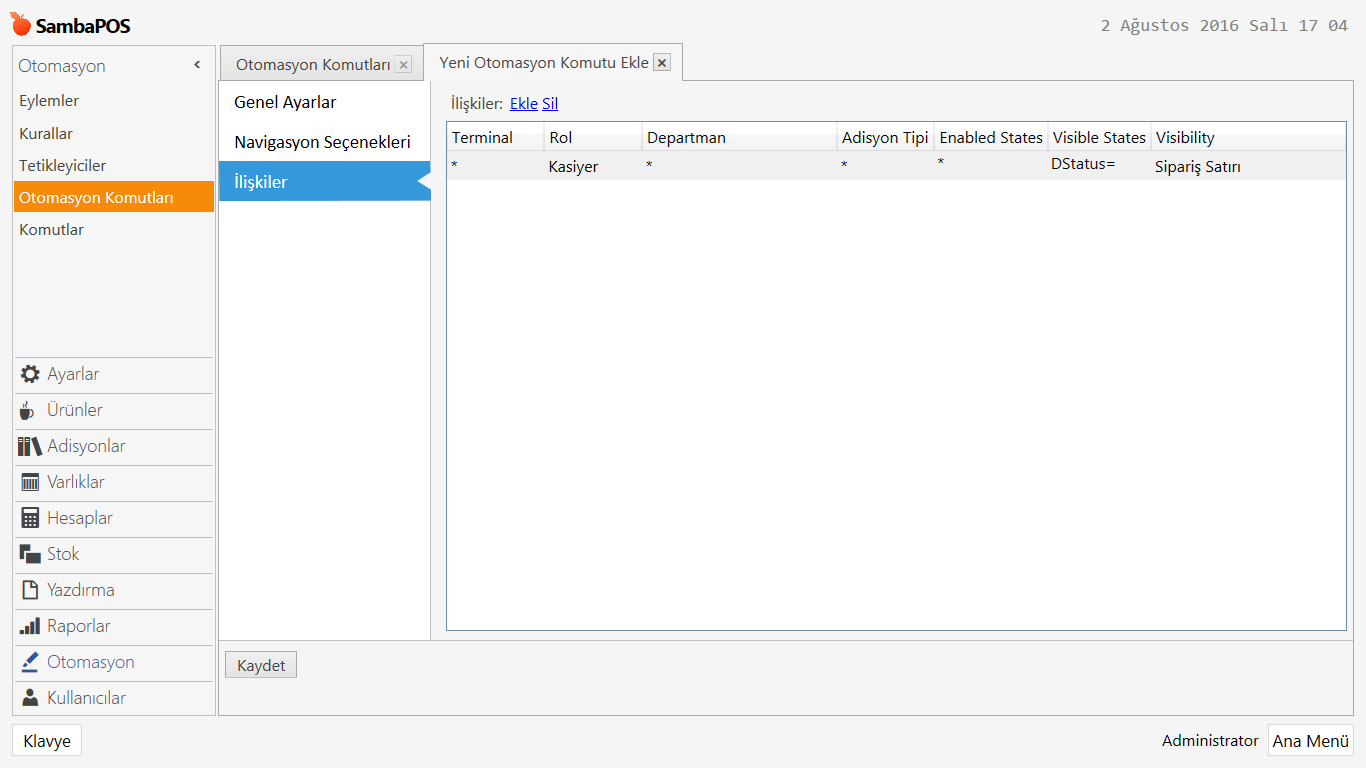The image size is (1366, 768).
Task: Sort by the Rol column header
Action: [x=594, y=138]
